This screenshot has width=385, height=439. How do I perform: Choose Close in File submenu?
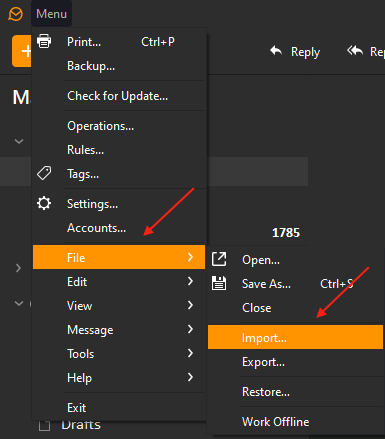(x=296, y=307)
